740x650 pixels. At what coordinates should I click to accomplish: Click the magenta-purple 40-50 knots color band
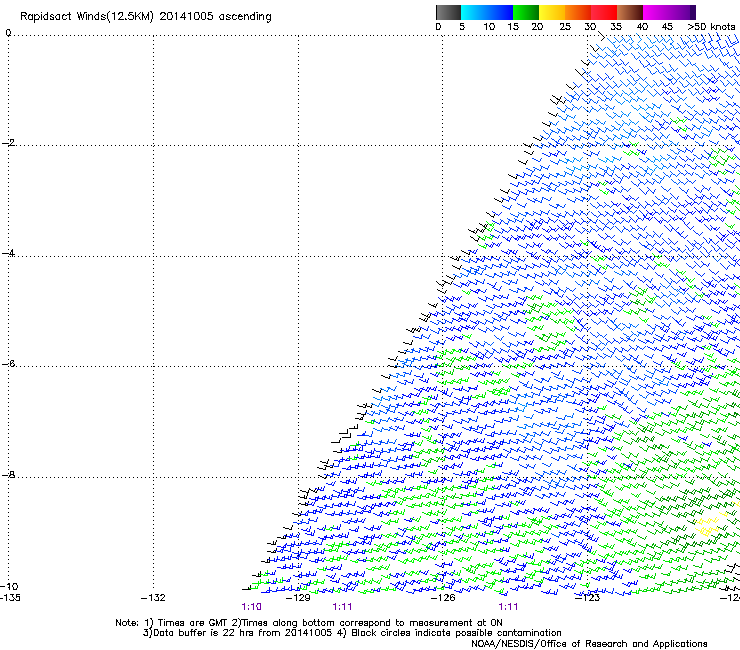[669, 12]
